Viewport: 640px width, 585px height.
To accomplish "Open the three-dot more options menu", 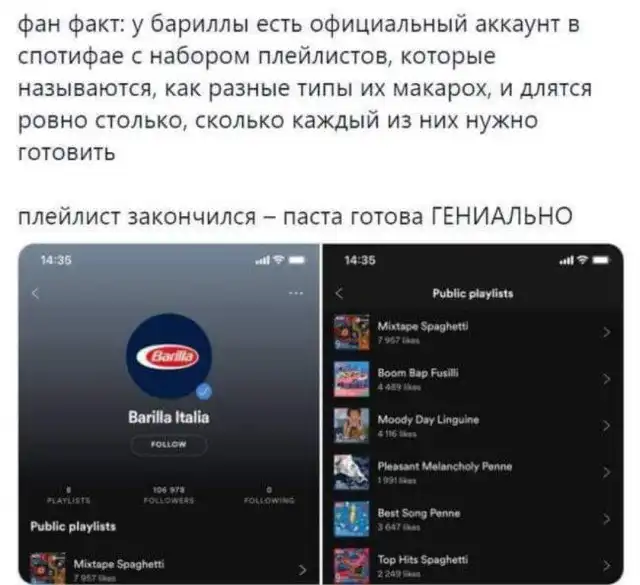I will pyautogui.click(x=296, y=293).
